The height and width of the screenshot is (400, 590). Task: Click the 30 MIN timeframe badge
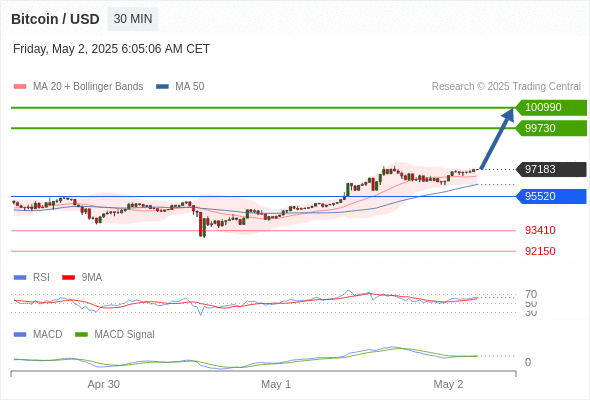(x=133, y=19)
